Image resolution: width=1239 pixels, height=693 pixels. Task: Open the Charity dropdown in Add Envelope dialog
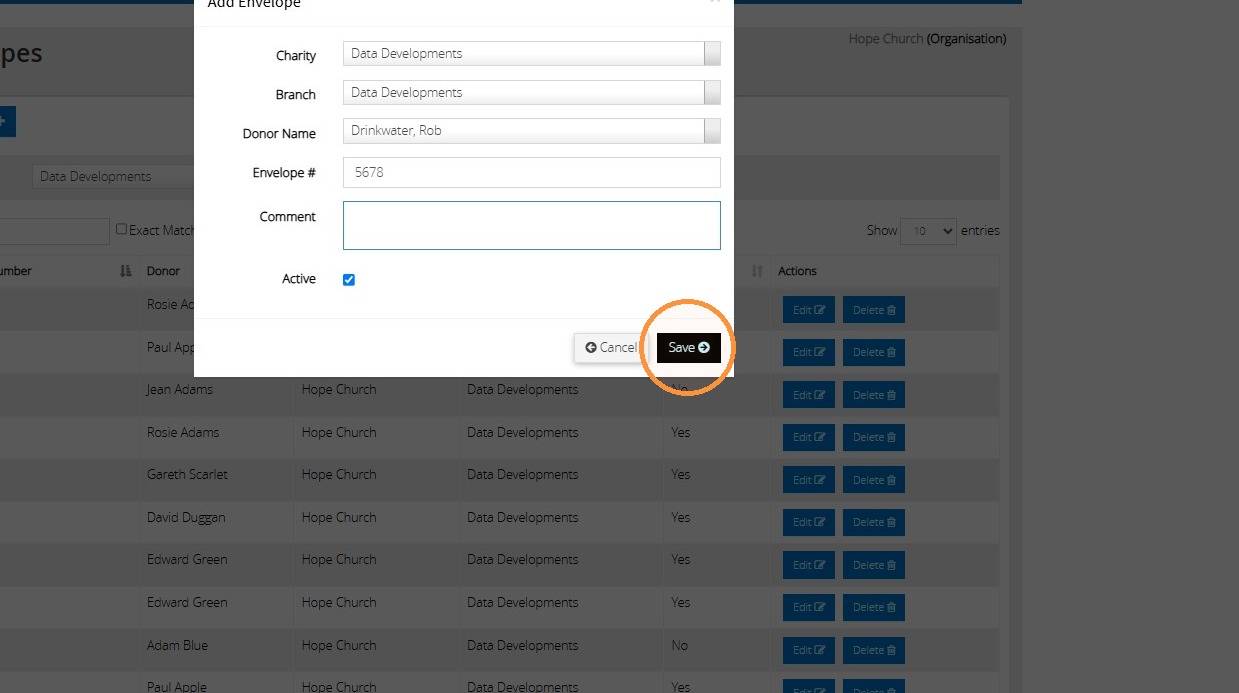tap(531, 54)
